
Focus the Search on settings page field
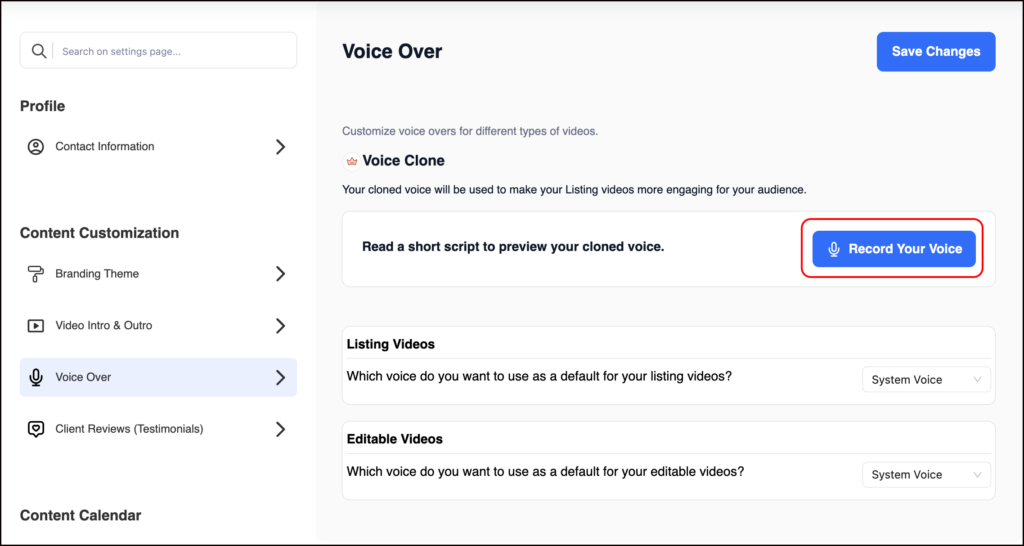coord(170,51)
